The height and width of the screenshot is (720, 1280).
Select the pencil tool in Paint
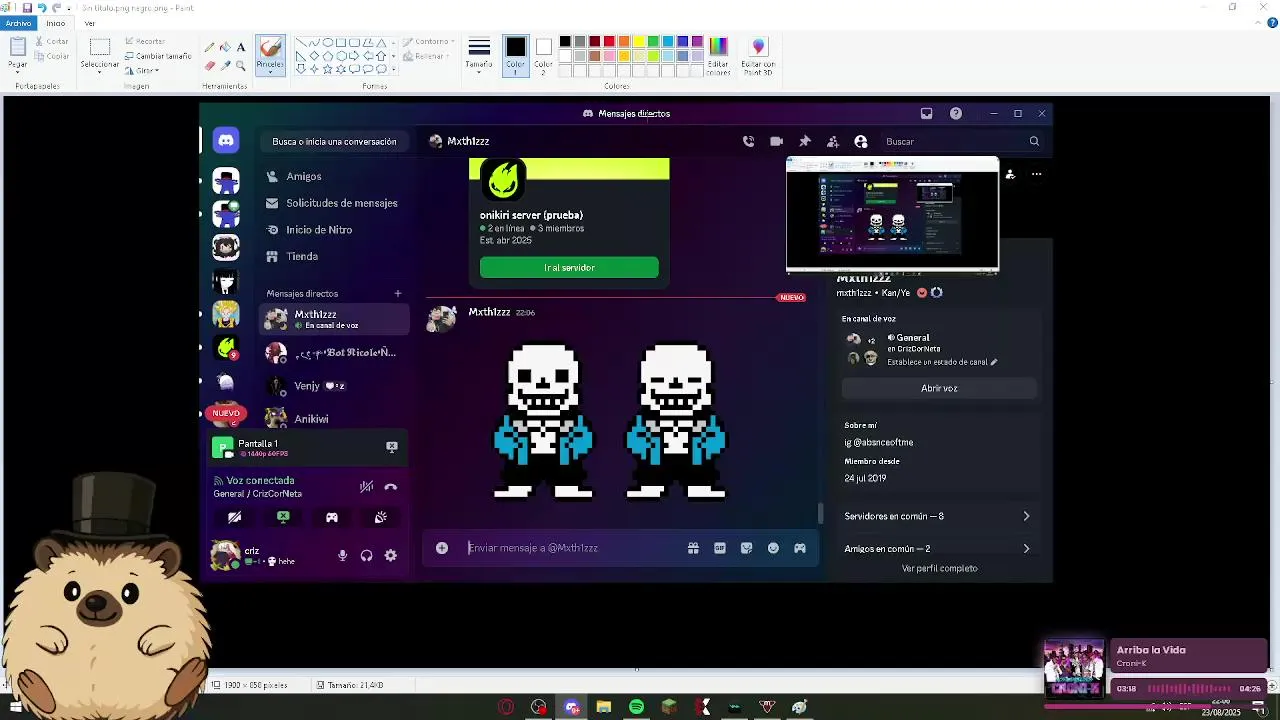pyautogui.click(x=209, y=47)
